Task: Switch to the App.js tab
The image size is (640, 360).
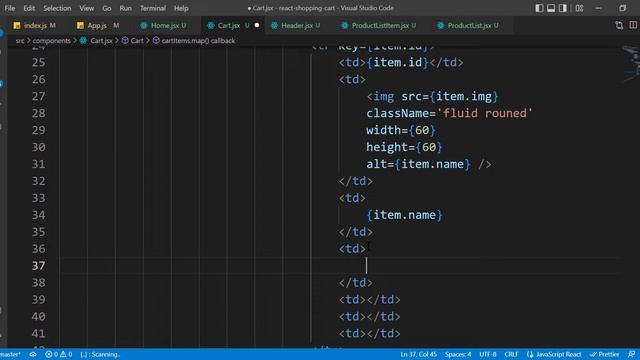Action: [98, 25]
